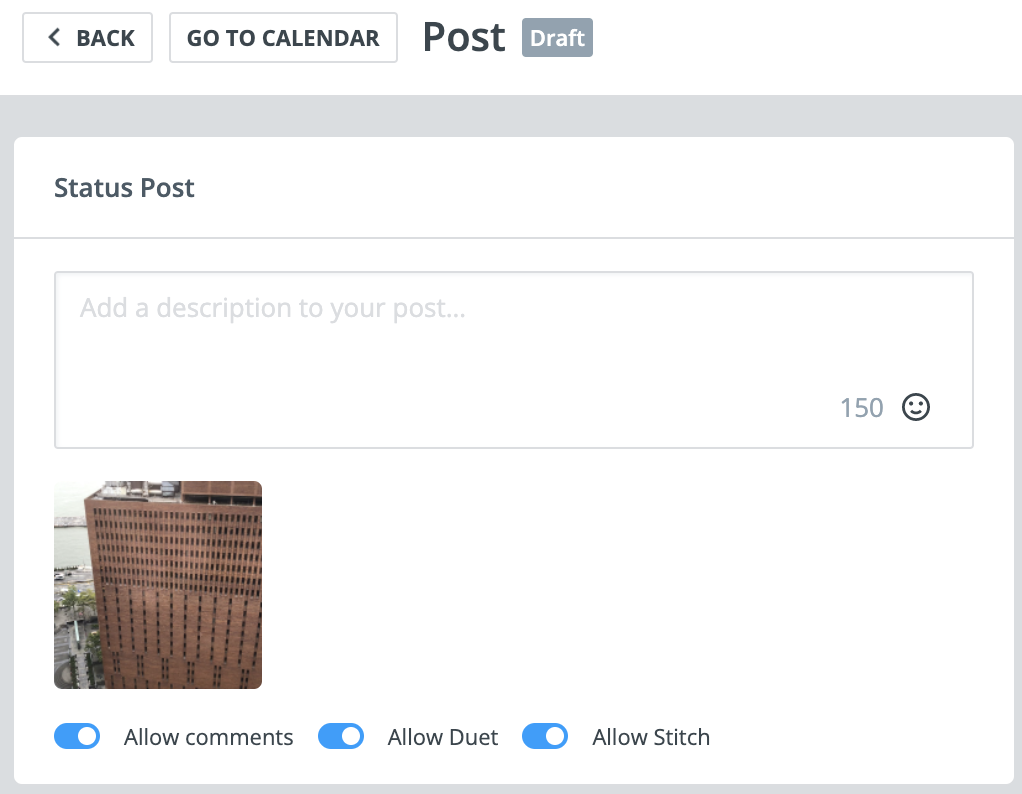Open the emoji picker smiley icon
This screenshot has height=794, width=1022.
click(916, 407)
